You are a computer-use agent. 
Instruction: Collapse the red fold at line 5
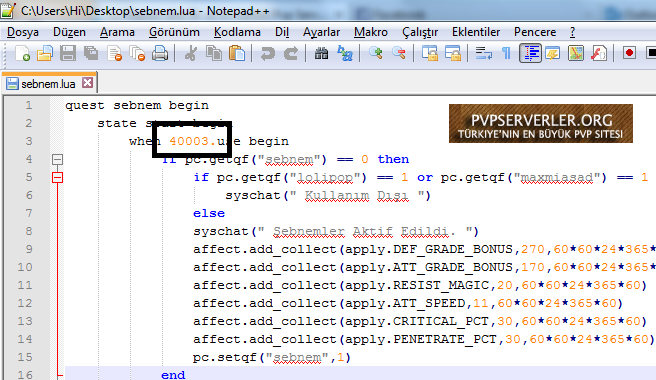pyautogui.click(x=57, y=177)
